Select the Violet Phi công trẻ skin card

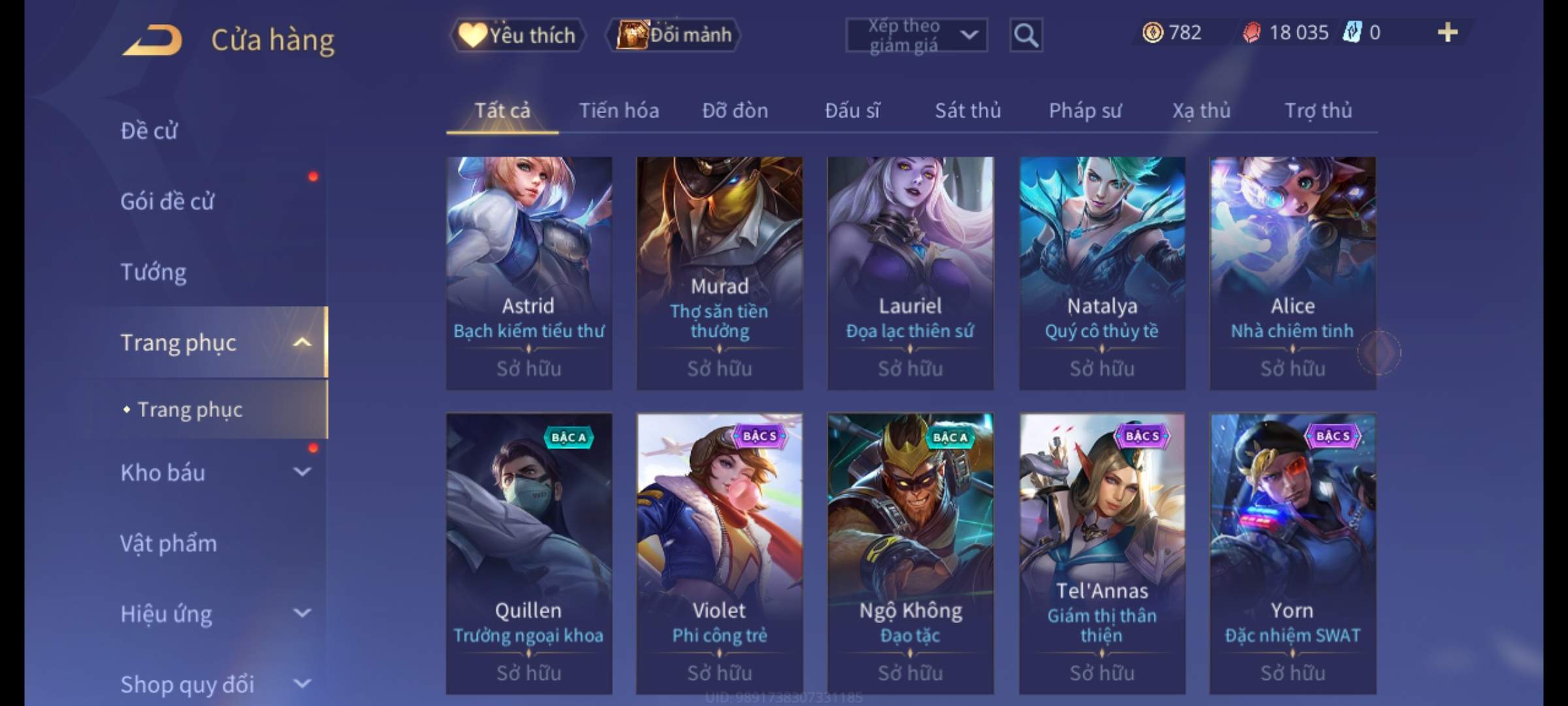[x=719, y=553]
